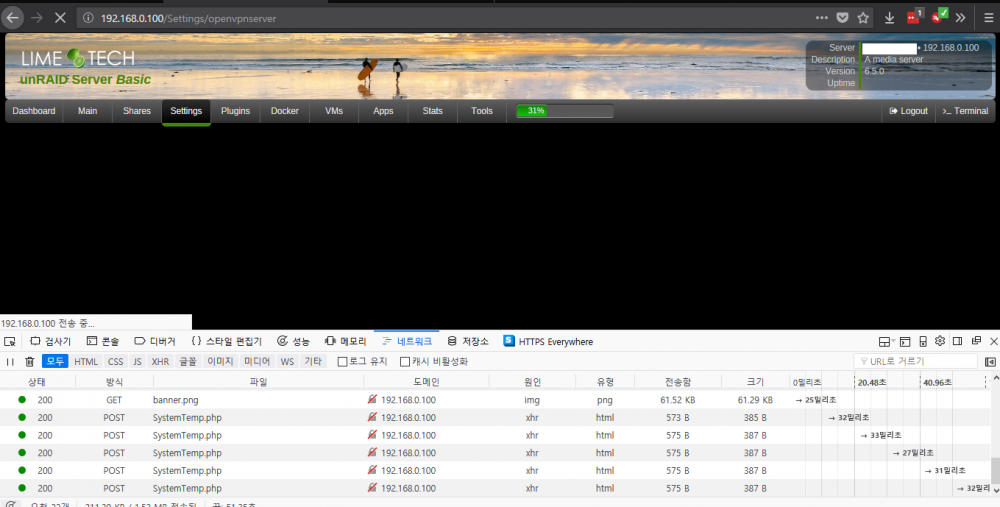Screen dimensions: 1000x507
Task: Enable the 로그 유지 checkbox
Action: [x=342, y=362]
